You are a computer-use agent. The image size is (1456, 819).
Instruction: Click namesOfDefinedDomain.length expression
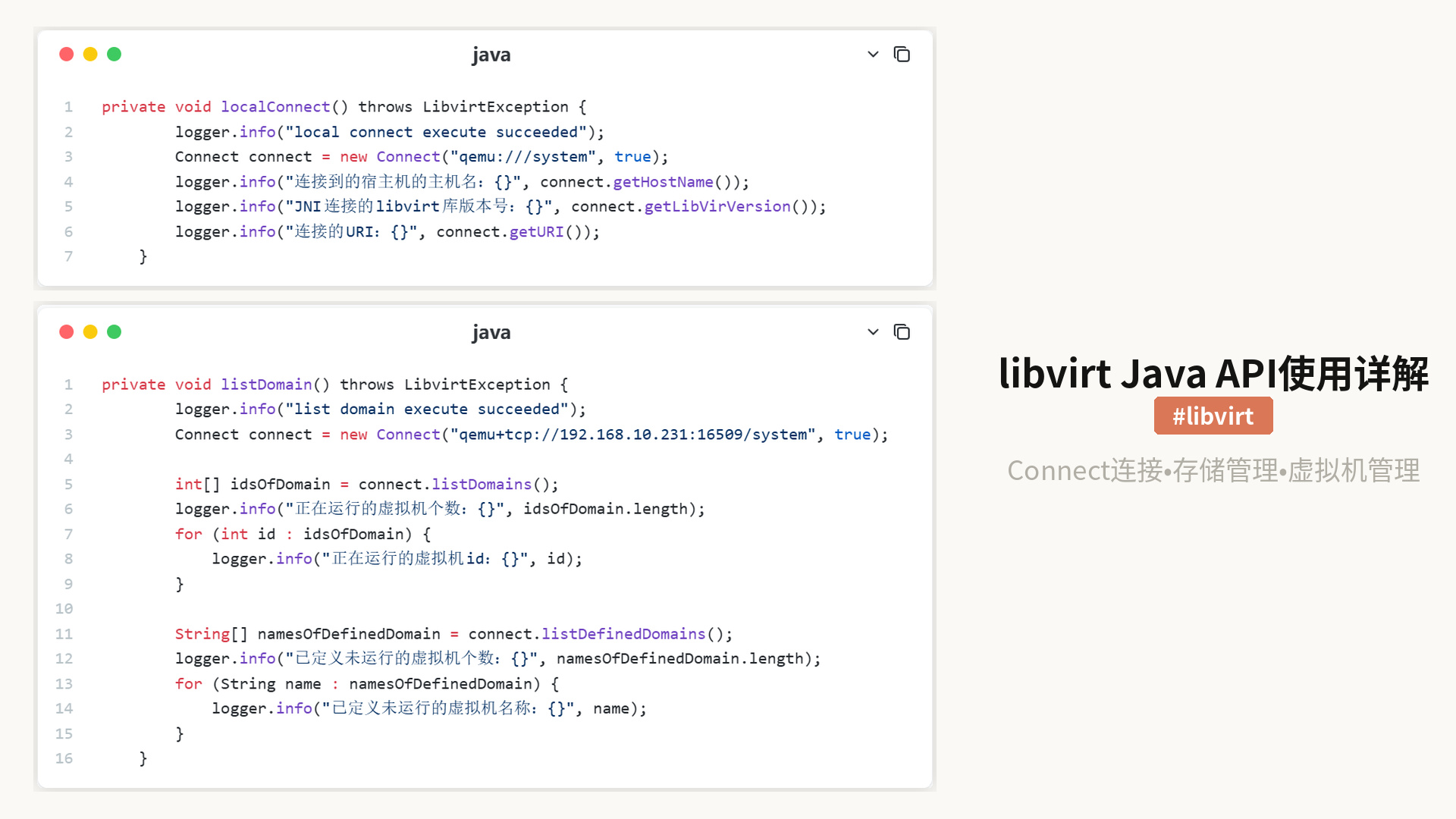coord(680,659)
